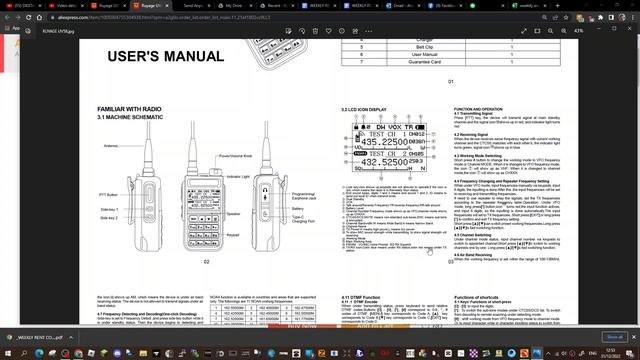Click the volume icon in system tray
This screenshot has height=360, width=640.
pyautogui.click(x=564, y=353)
